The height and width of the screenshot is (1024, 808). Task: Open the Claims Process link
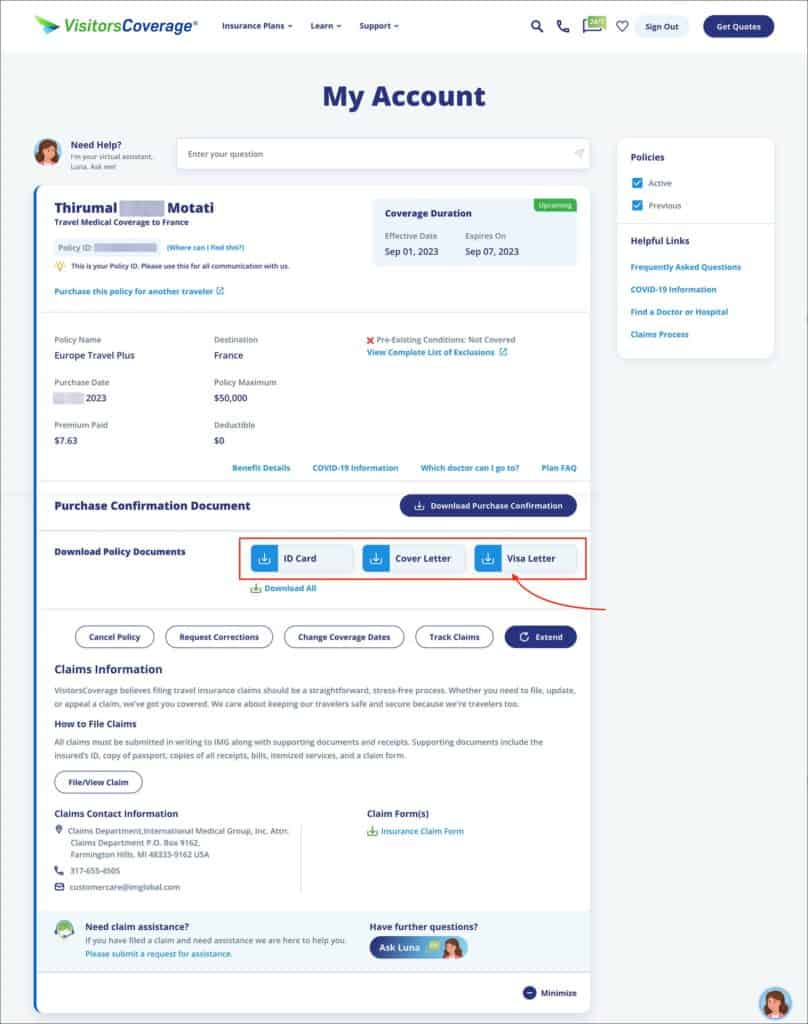point(659,334)
